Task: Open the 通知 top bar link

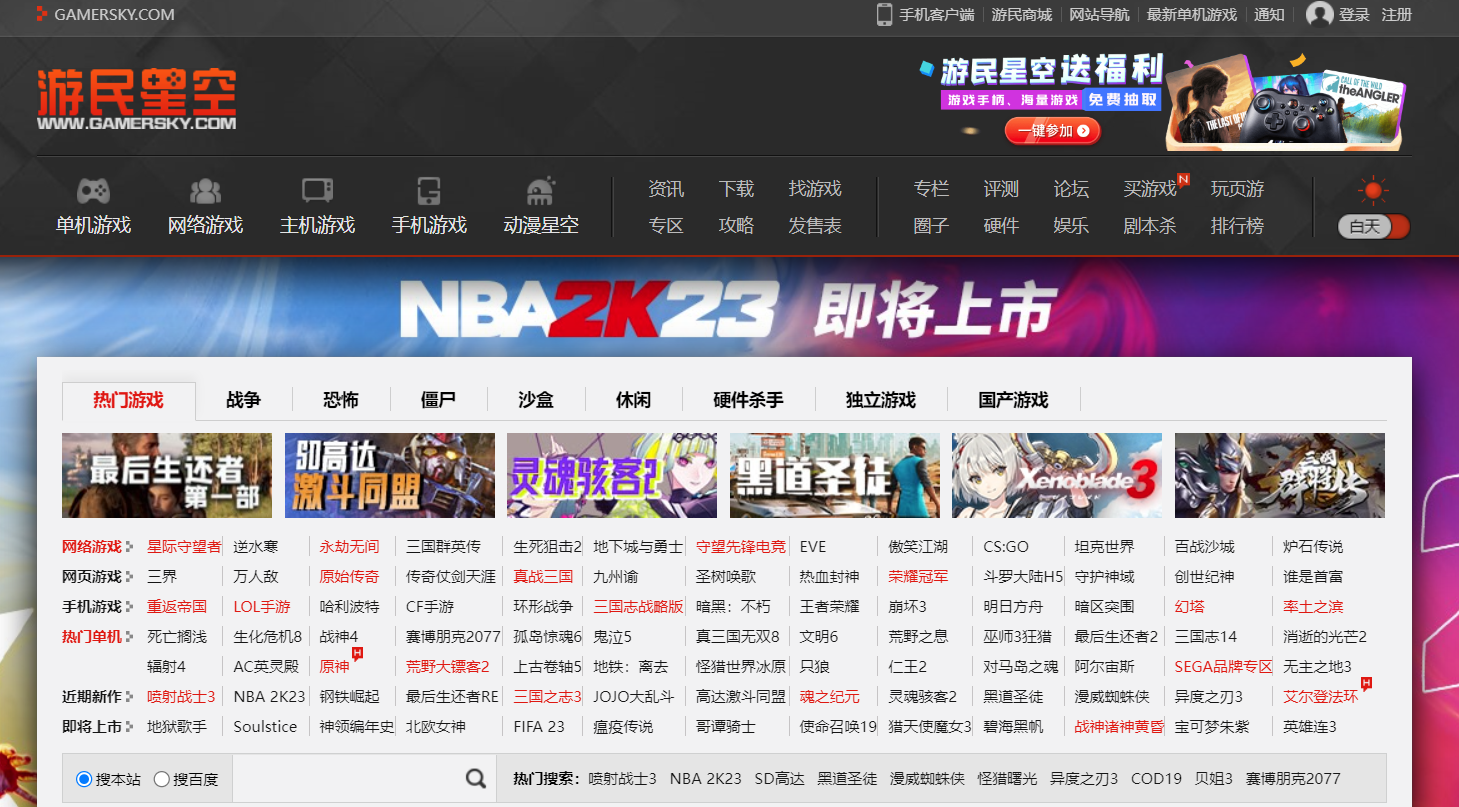Action: click(1269, 15)
